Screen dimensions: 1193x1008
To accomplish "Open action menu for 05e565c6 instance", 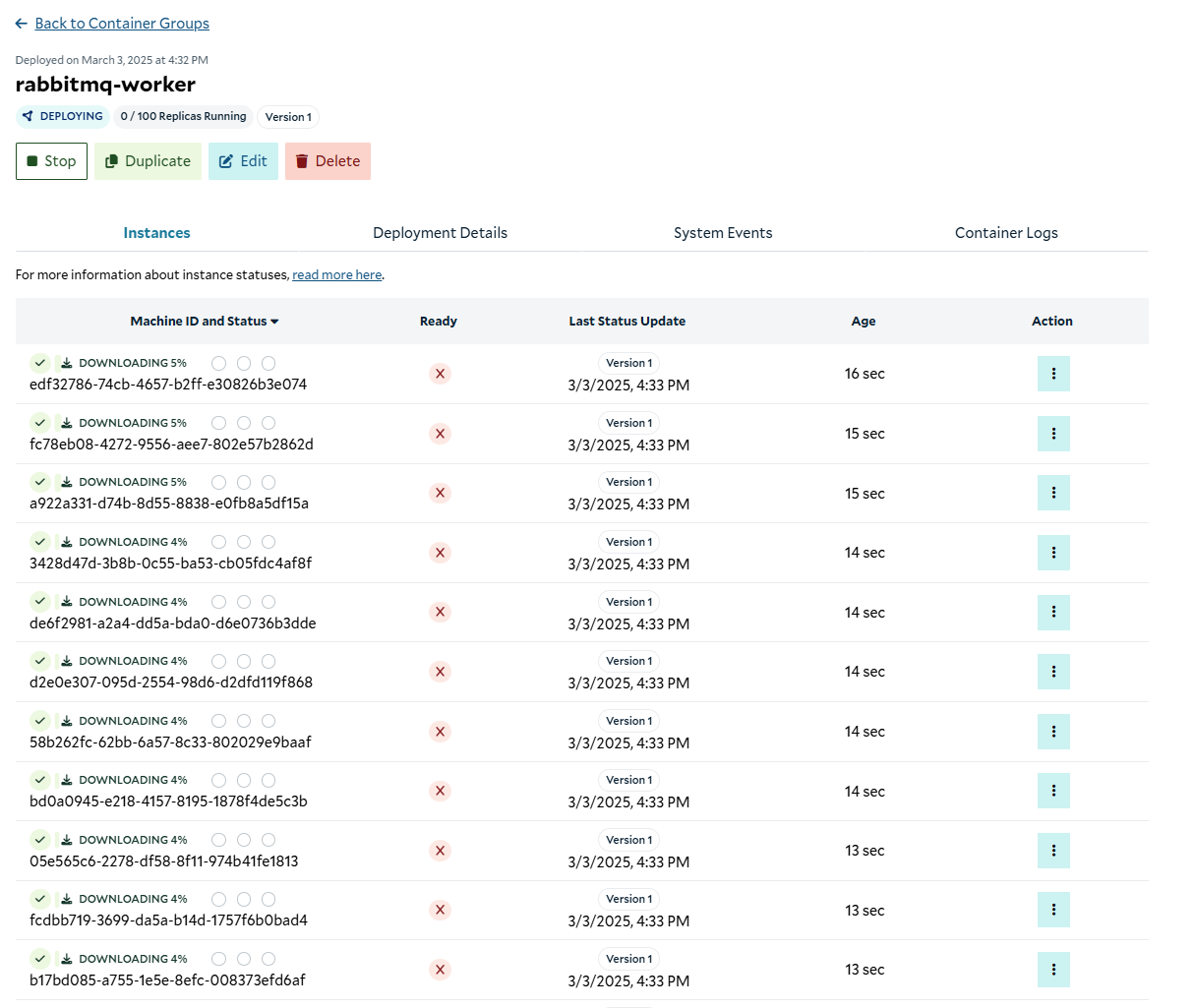I will (1053, 851).
